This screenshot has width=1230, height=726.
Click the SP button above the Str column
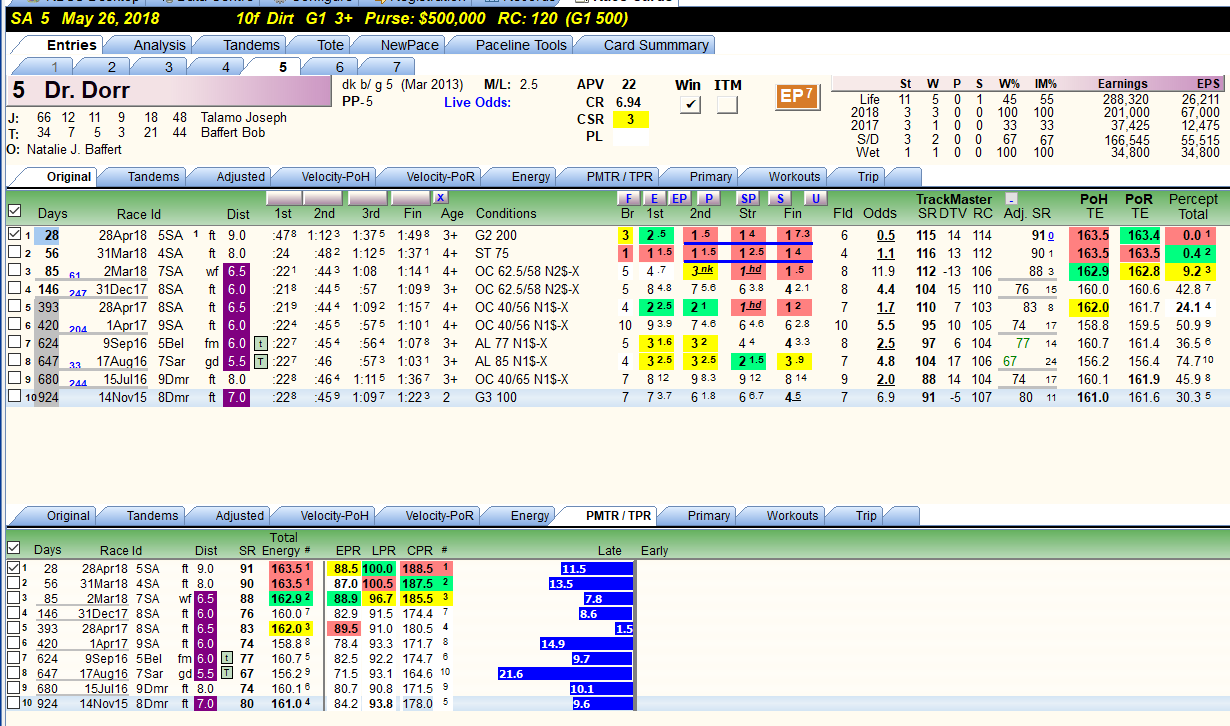click(x=748, y=198)
